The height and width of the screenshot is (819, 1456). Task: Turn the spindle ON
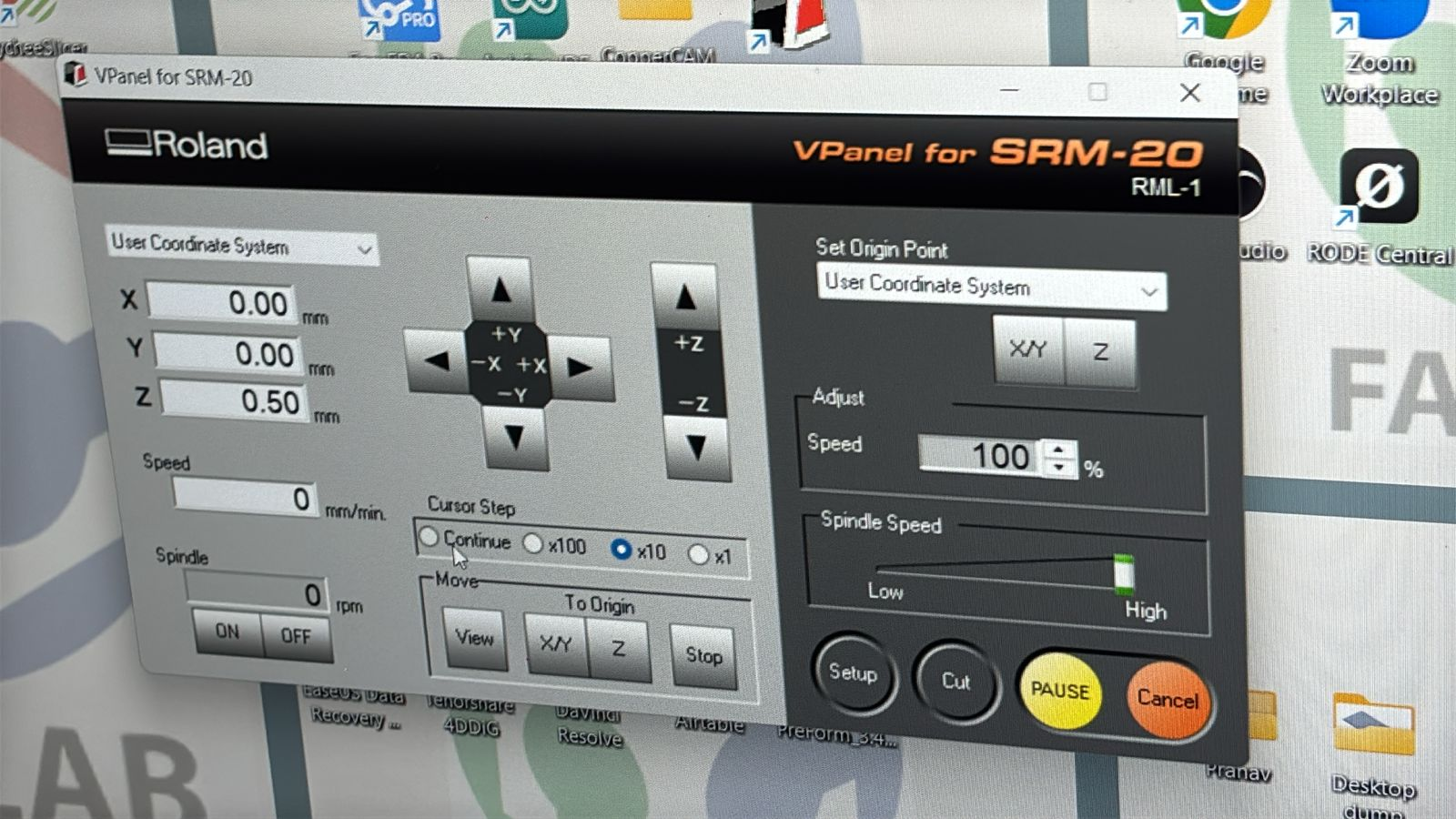click(227, 632)
